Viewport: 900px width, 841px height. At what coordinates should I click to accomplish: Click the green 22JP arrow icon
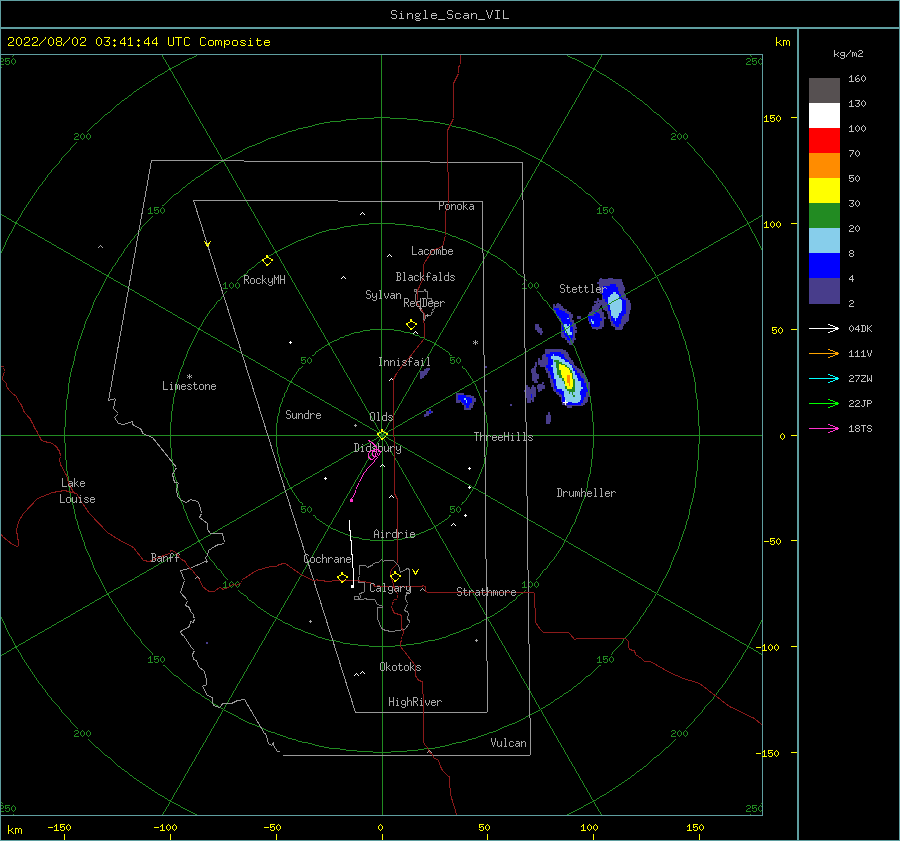pos(824,404)
